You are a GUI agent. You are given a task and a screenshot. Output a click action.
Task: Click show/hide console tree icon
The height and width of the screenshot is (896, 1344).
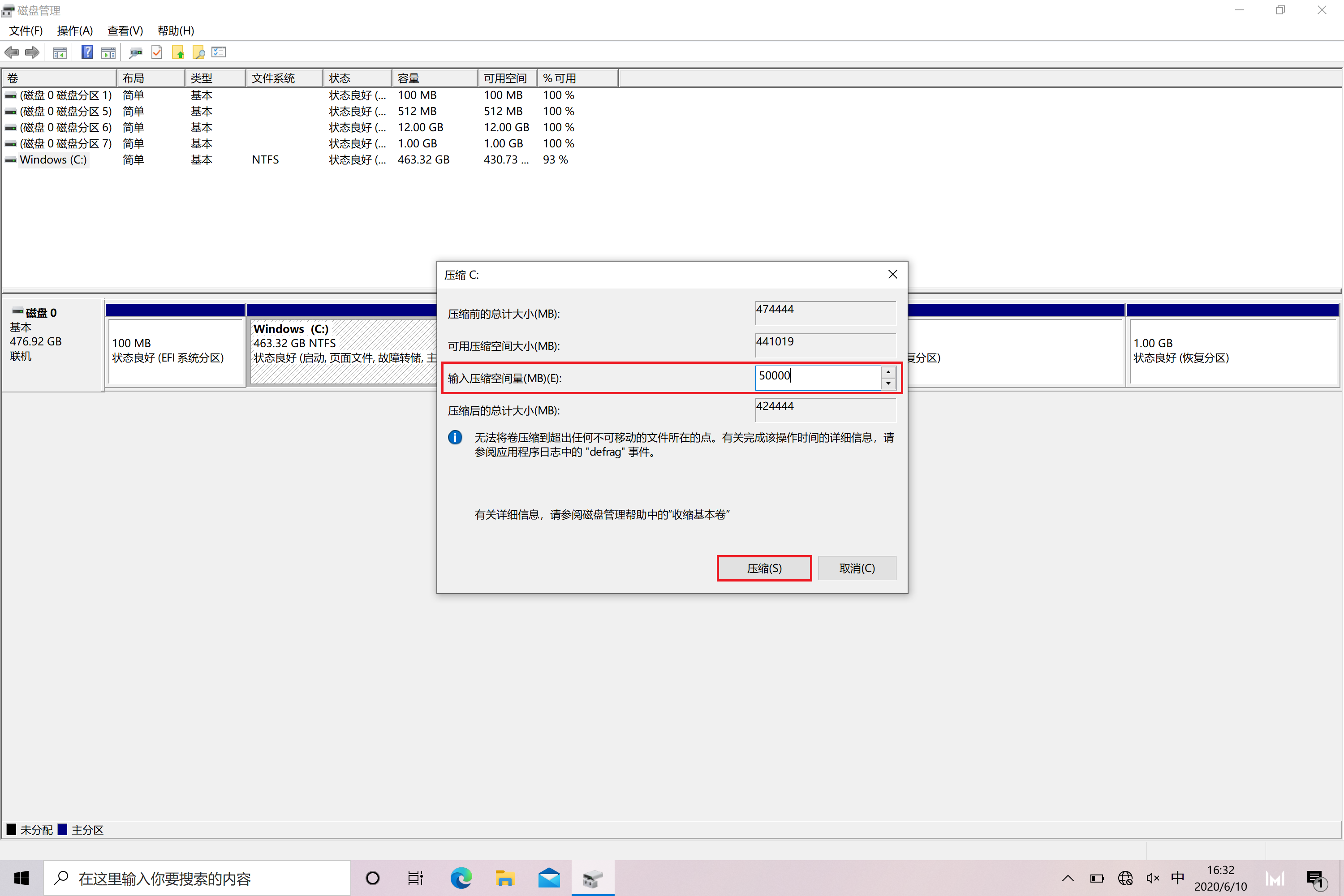[x=60, y=52]
